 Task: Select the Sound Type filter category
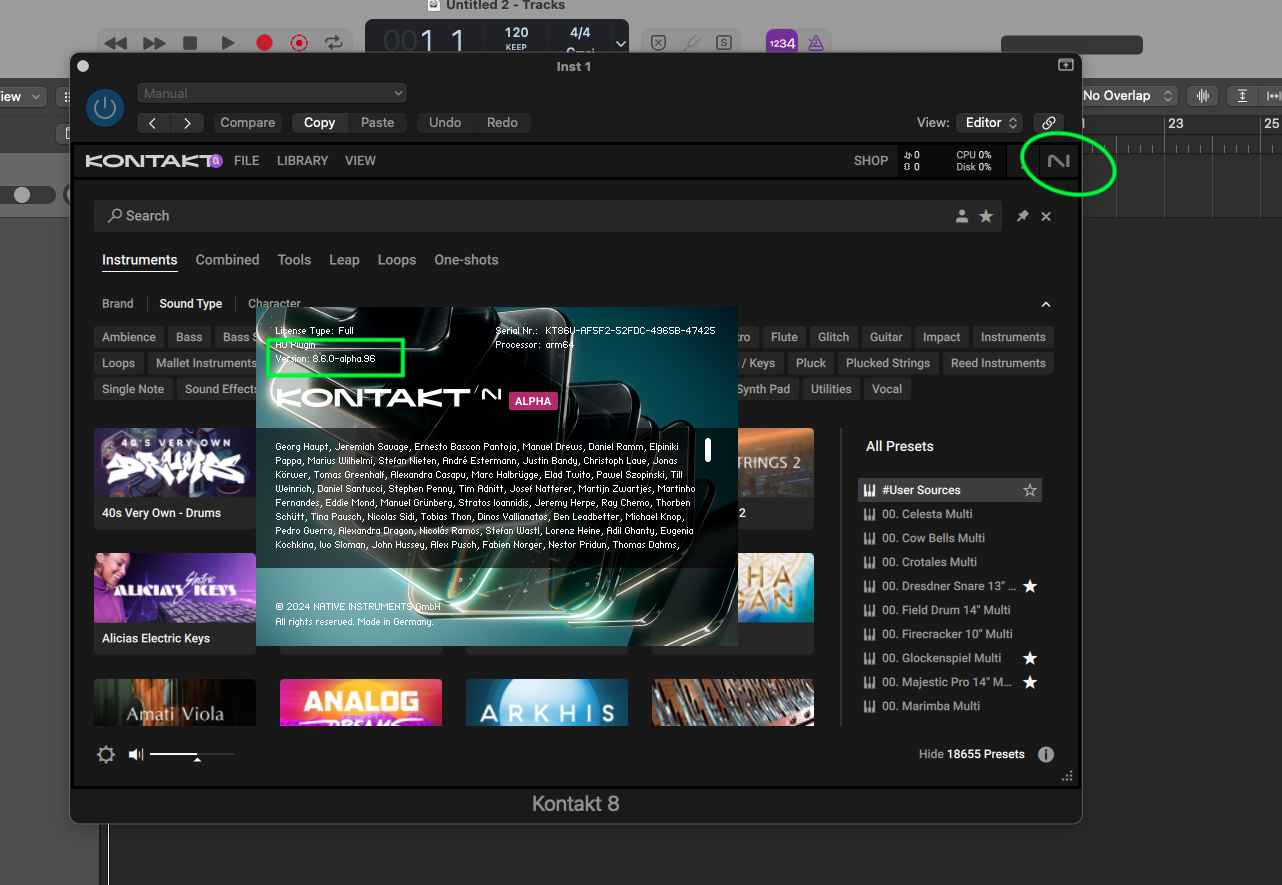[x=190, y=304]
